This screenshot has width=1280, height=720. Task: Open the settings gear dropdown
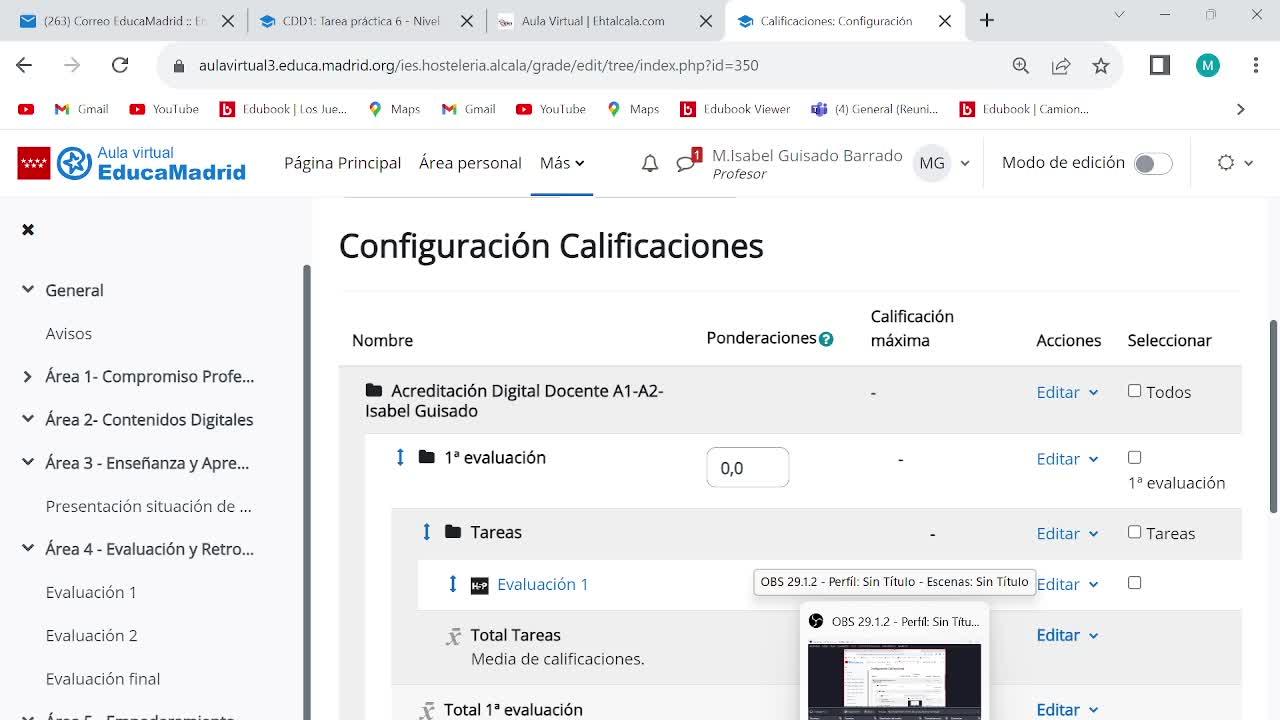(1235, 163)
